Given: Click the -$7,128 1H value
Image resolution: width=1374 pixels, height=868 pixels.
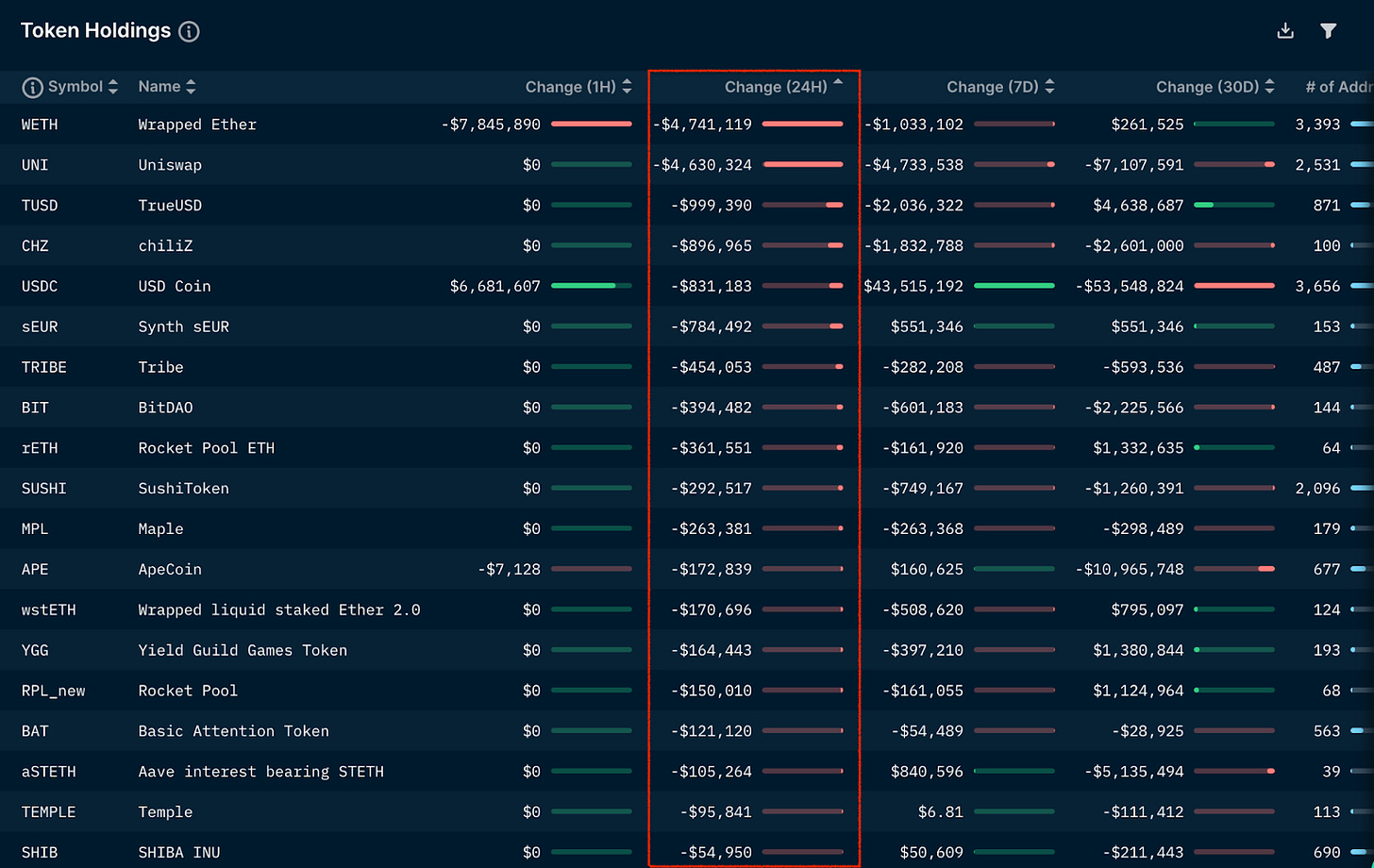Looking at the screenshot, I should pos(510,570).
